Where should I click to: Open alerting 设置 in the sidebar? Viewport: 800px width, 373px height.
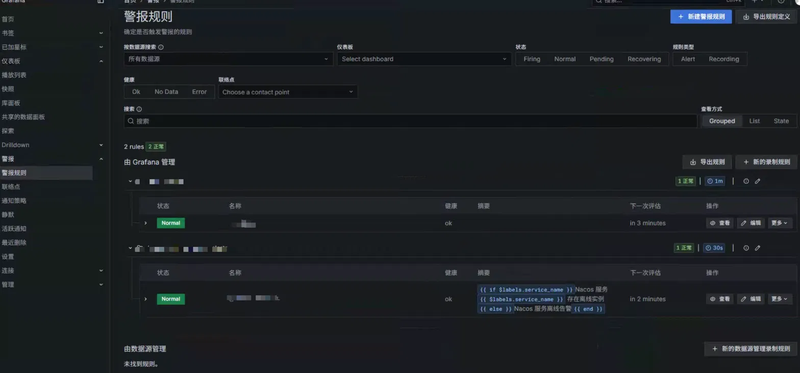8,257
